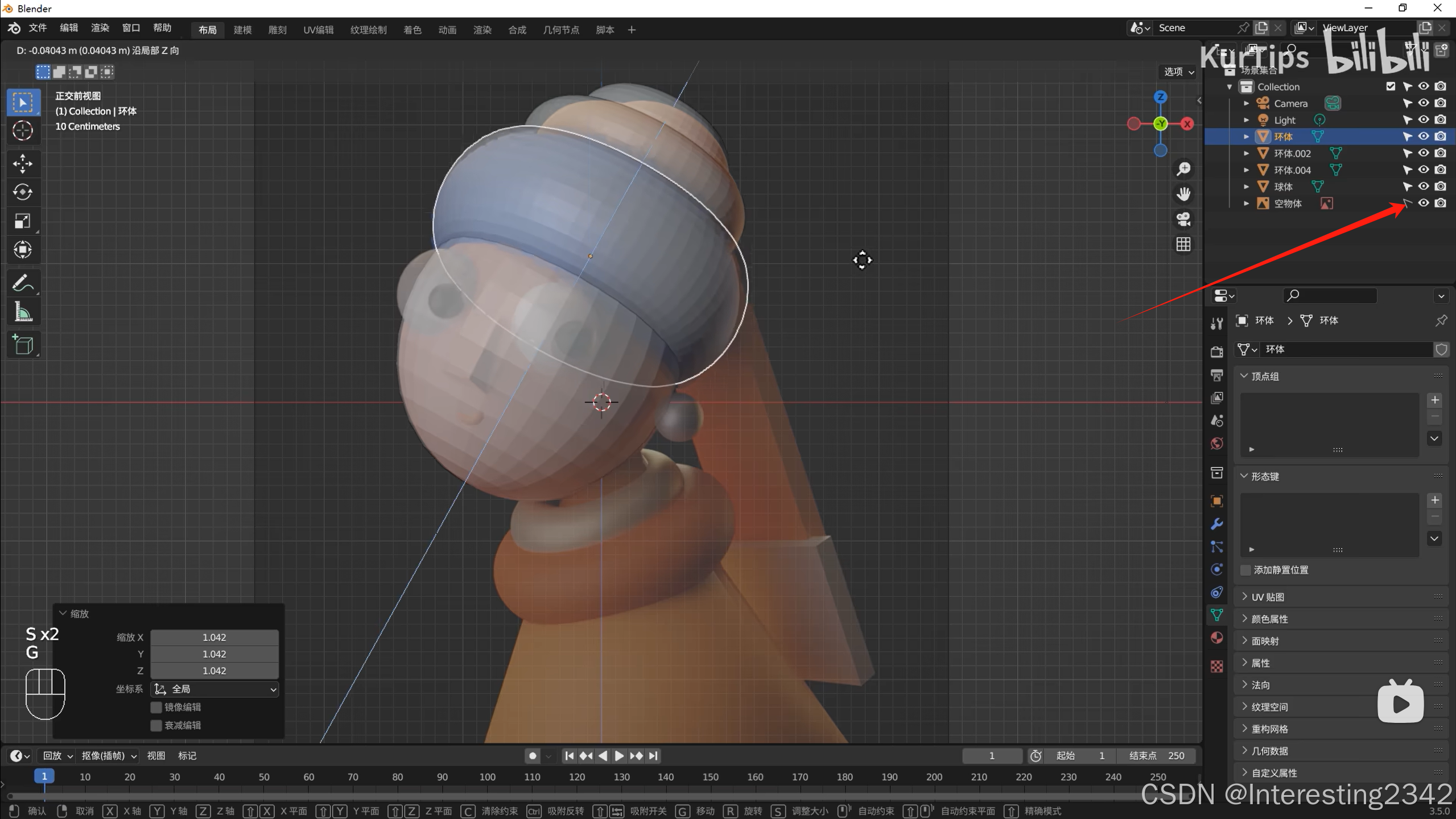
Task: Click the Add Cube tool
Action: (x=23, y=345)
